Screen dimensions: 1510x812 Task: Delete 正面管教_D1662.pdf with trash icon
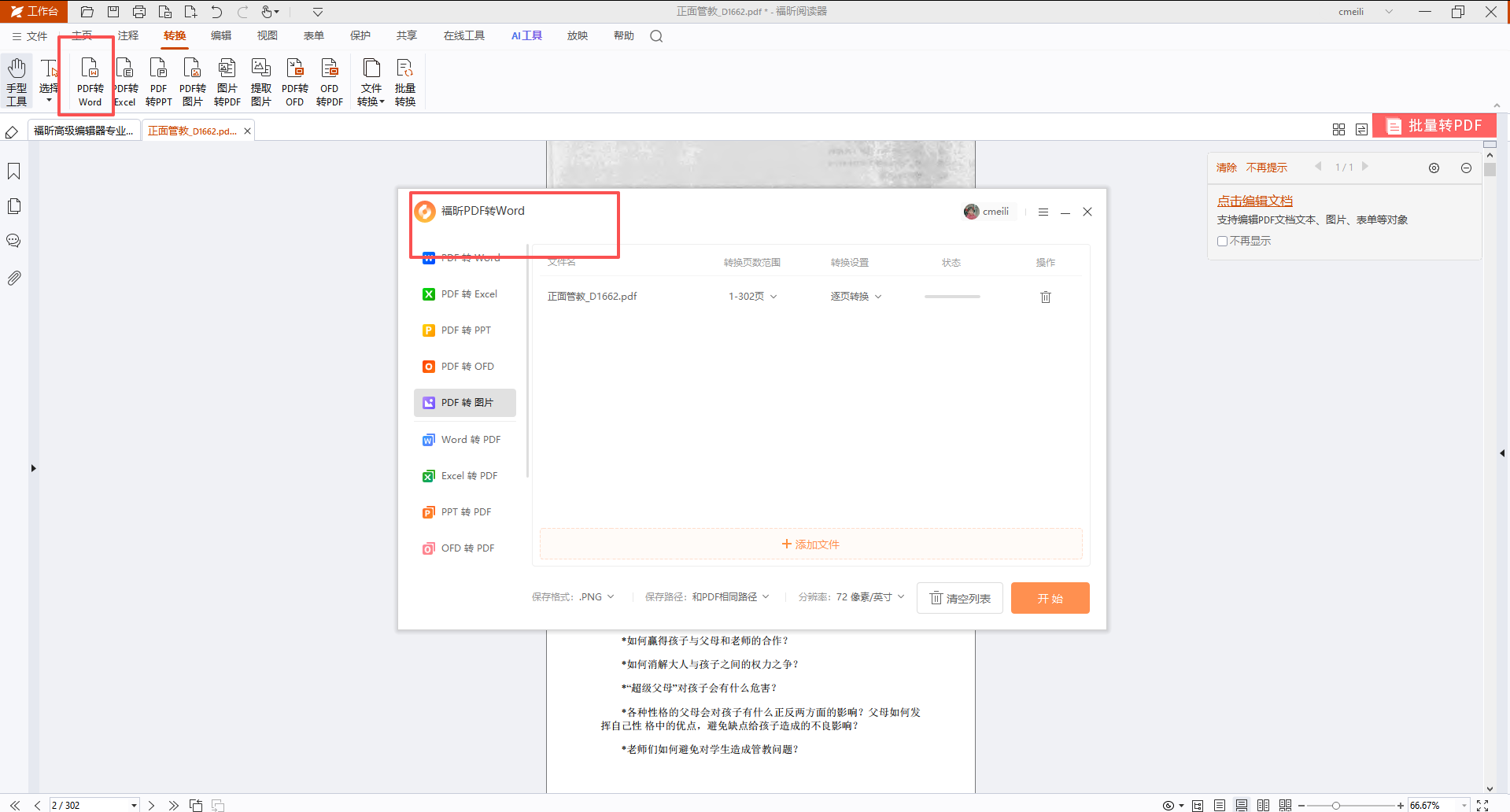(x=1046, y=297)
